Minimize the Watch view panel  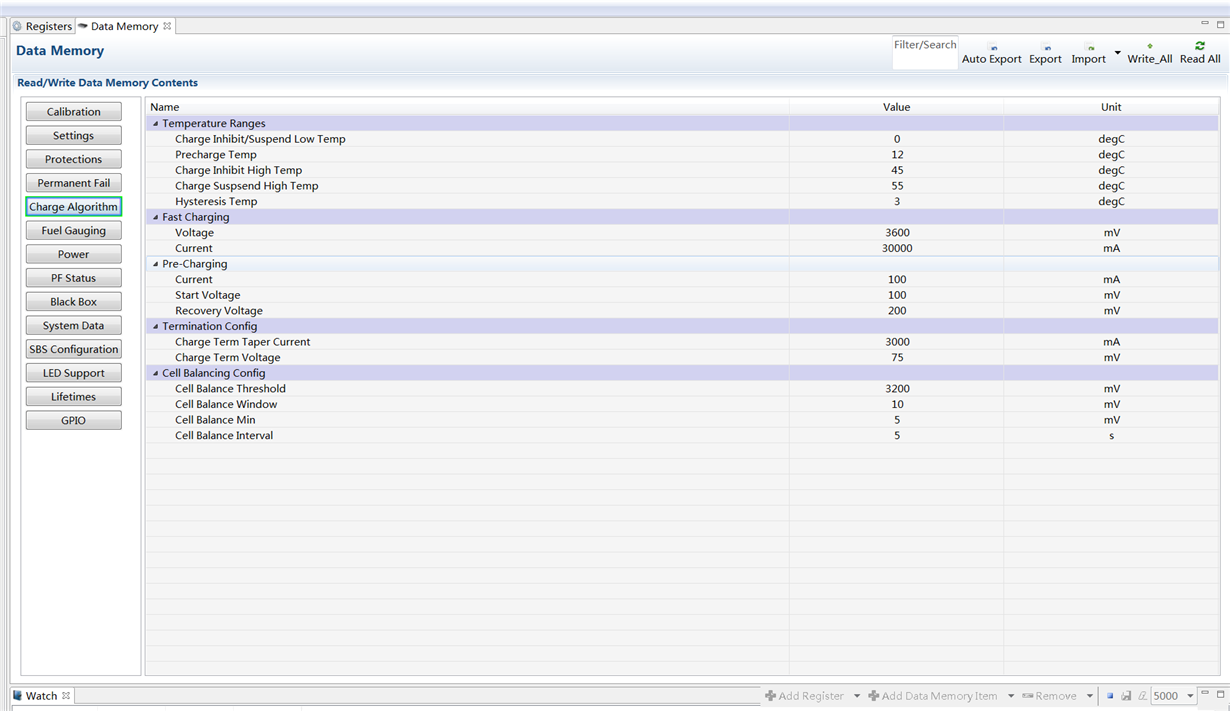pyautogui.click(x=1205, y=694)
